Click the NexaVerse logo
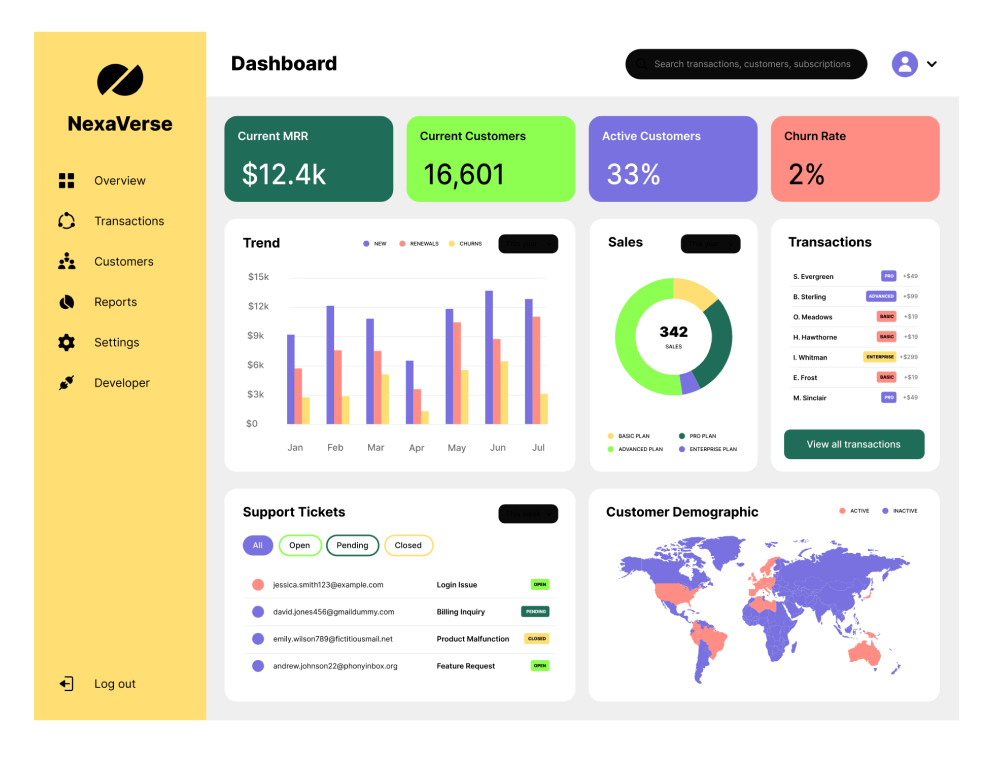Image resolution: width=998 pixels, height=762 pixels. pos(120,80)
